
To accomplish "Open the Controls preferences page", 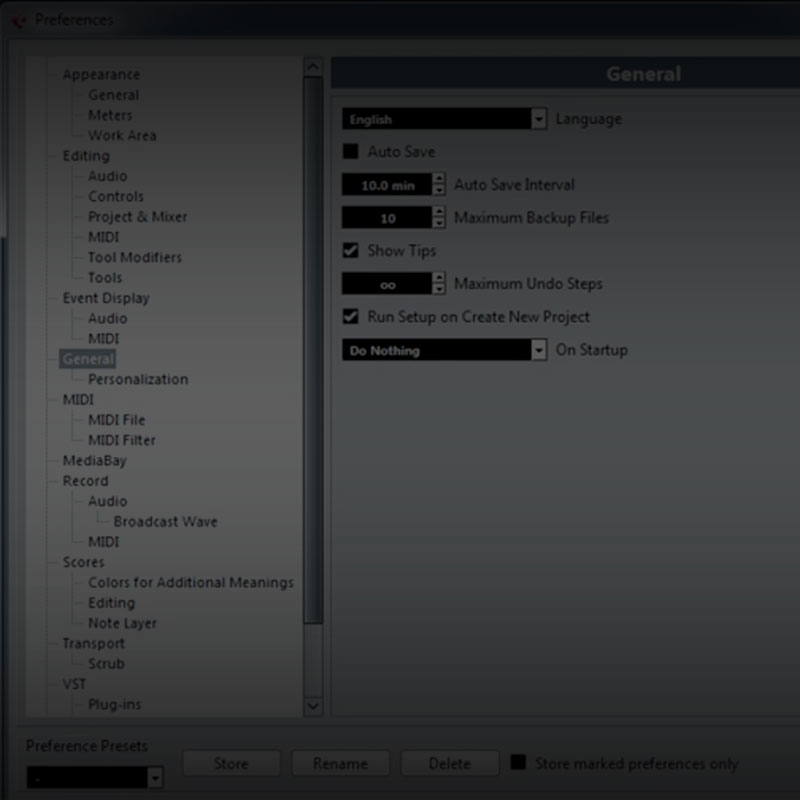I will click(x=116, y=196).
